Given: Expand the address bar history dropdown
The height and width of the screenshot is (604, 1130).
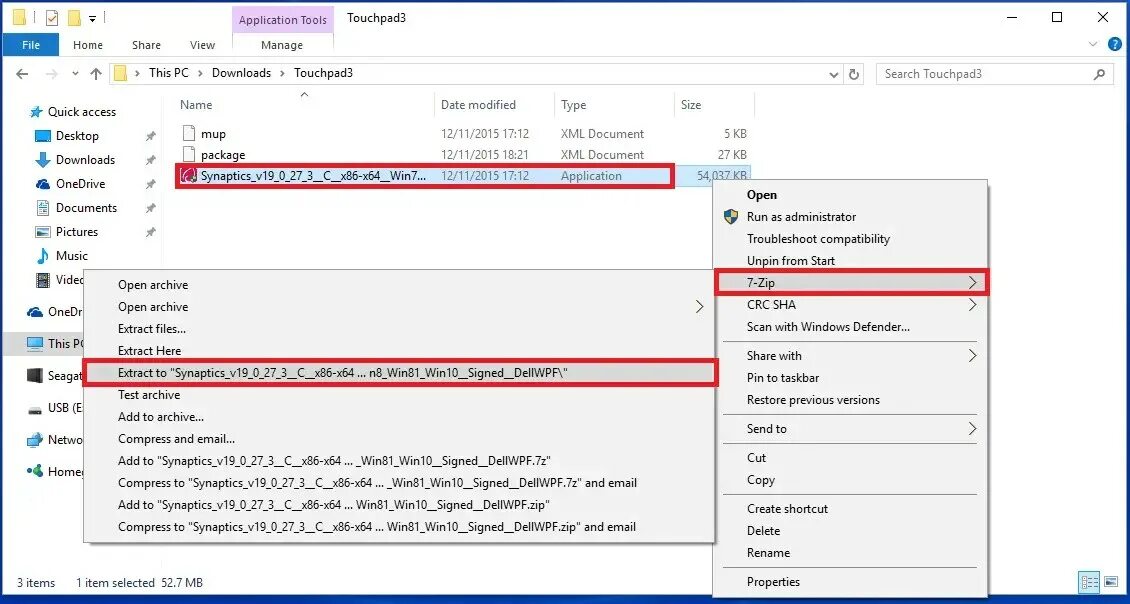Looking at the screenshot, I should [x=834, y=74].
